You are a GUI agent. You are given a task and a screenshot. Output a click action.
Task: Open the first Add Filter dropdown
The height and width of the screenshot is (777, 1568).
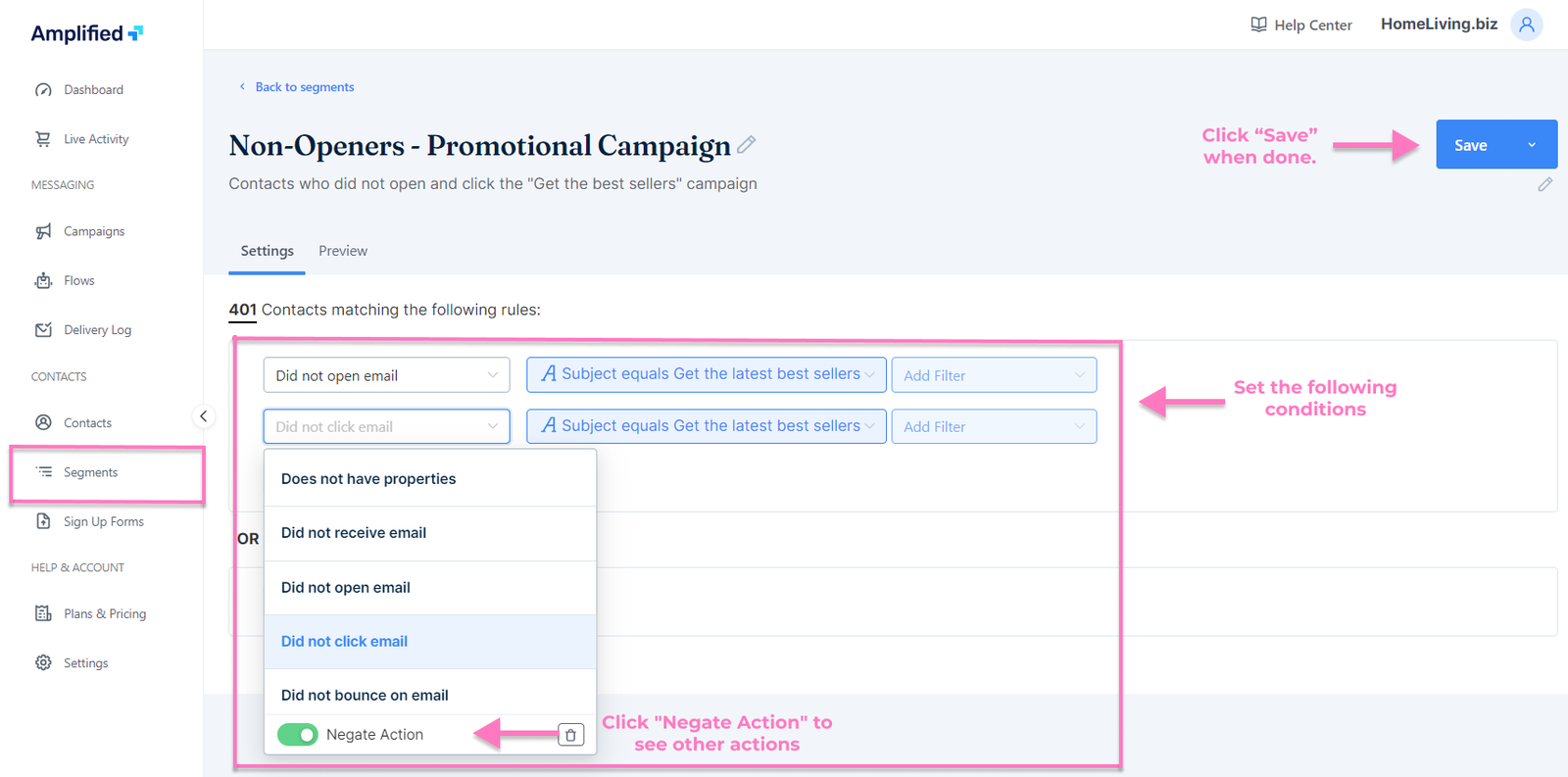(994, 375)
